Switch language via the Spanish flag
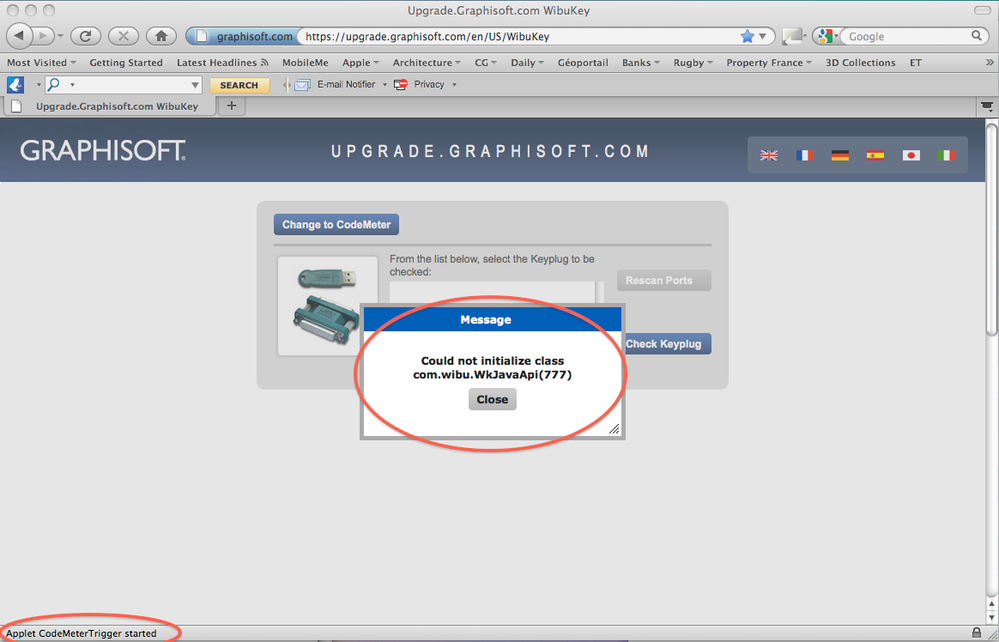The height and width of the screenshot is (642, 999). click(x=875, y=155)
